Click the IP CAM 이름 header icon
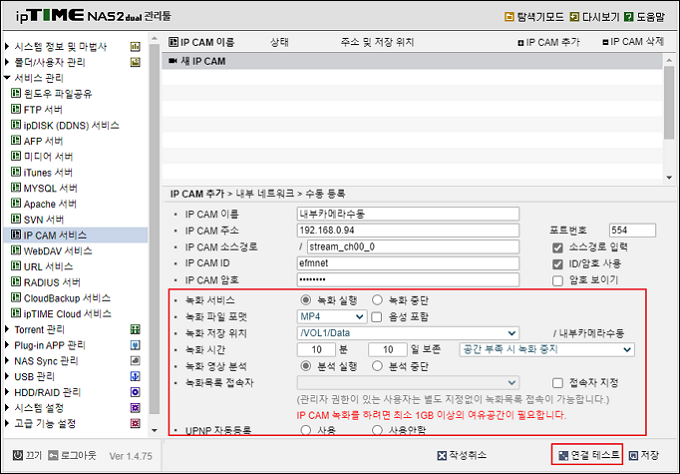680x474 pixels. click(x=173, y=42)
